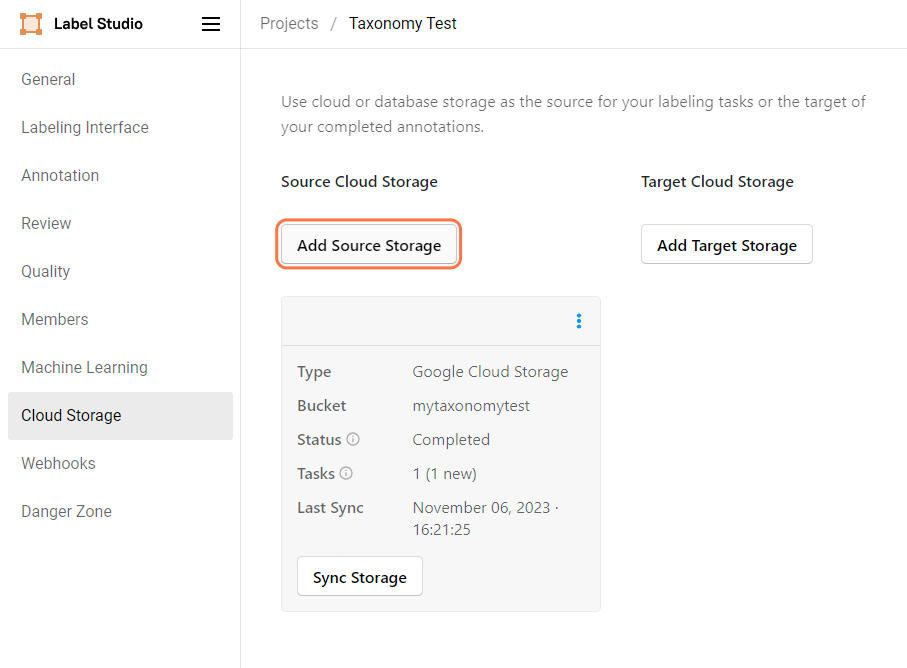Open the Labeling Interface settings
The image size is (907, 668).
click(84, 127)
